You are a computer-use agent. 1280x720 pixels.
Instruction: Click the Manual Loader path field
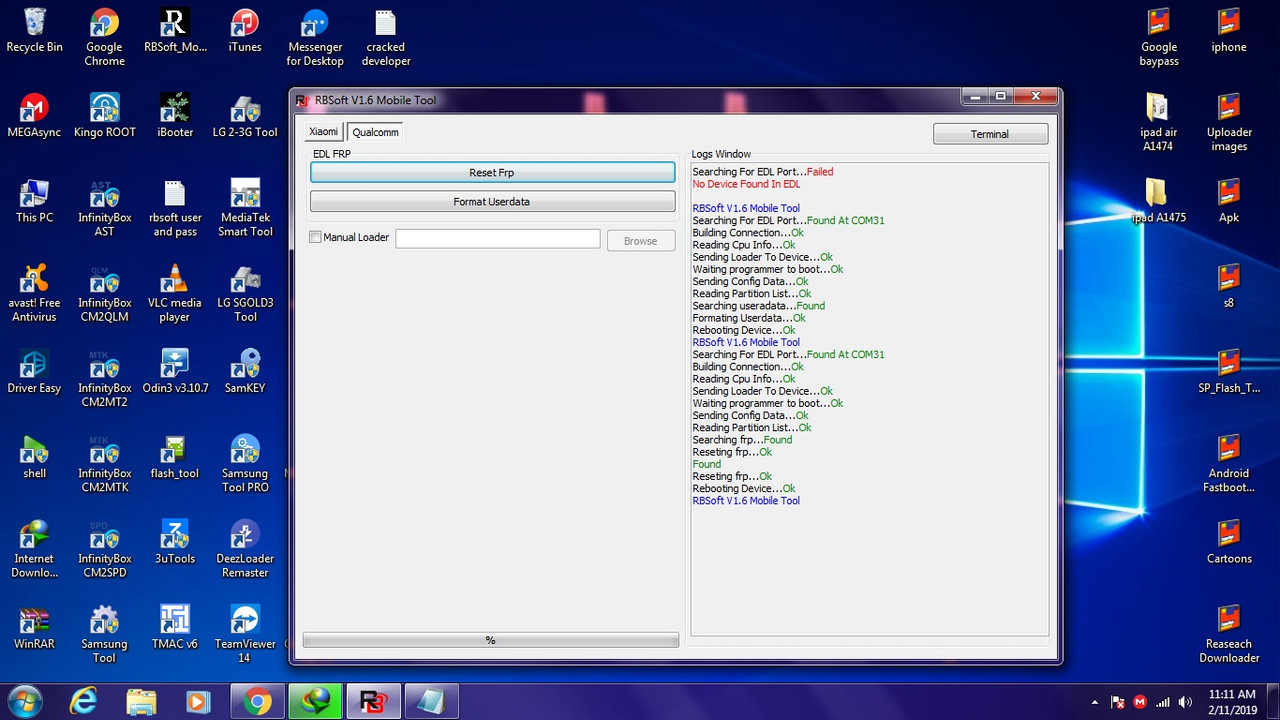tap(498, 239)
